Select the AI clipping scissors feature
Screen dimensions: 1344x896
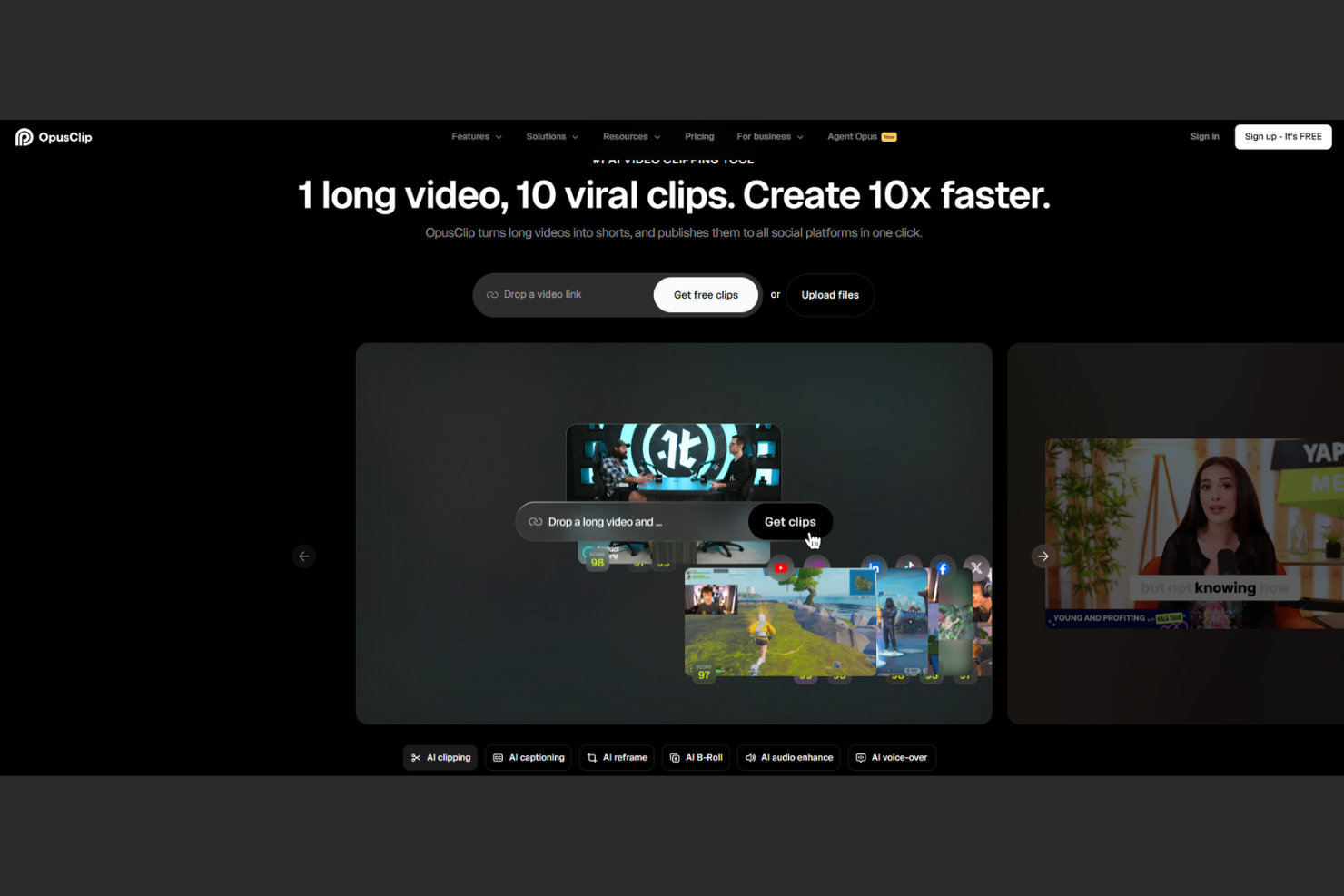coord(440,757)
